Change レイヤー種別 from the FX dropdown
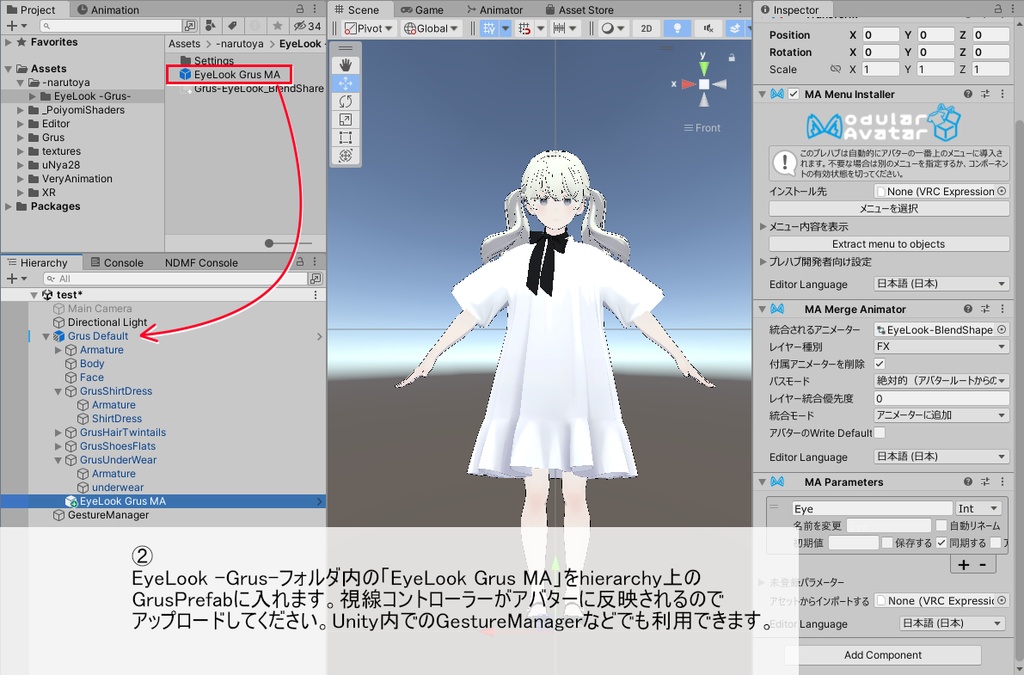This screenshot has width=1024, height=675. pyautogui.click(x=938, y=346)
